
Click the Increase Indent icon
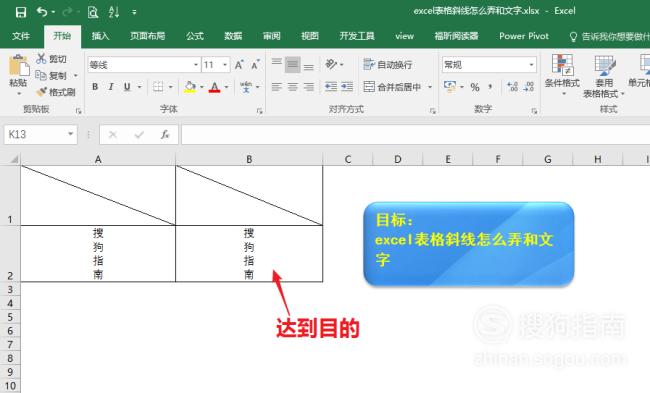click(x=347, y=87)
